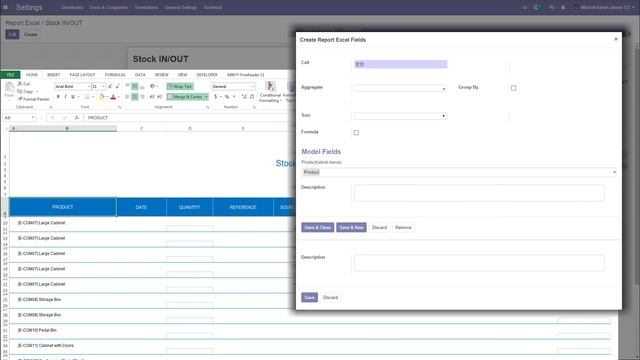The height and width of the screenshot is (360, 640).
Task: Click the Percent Style icon
Action: tap(227, 97)
